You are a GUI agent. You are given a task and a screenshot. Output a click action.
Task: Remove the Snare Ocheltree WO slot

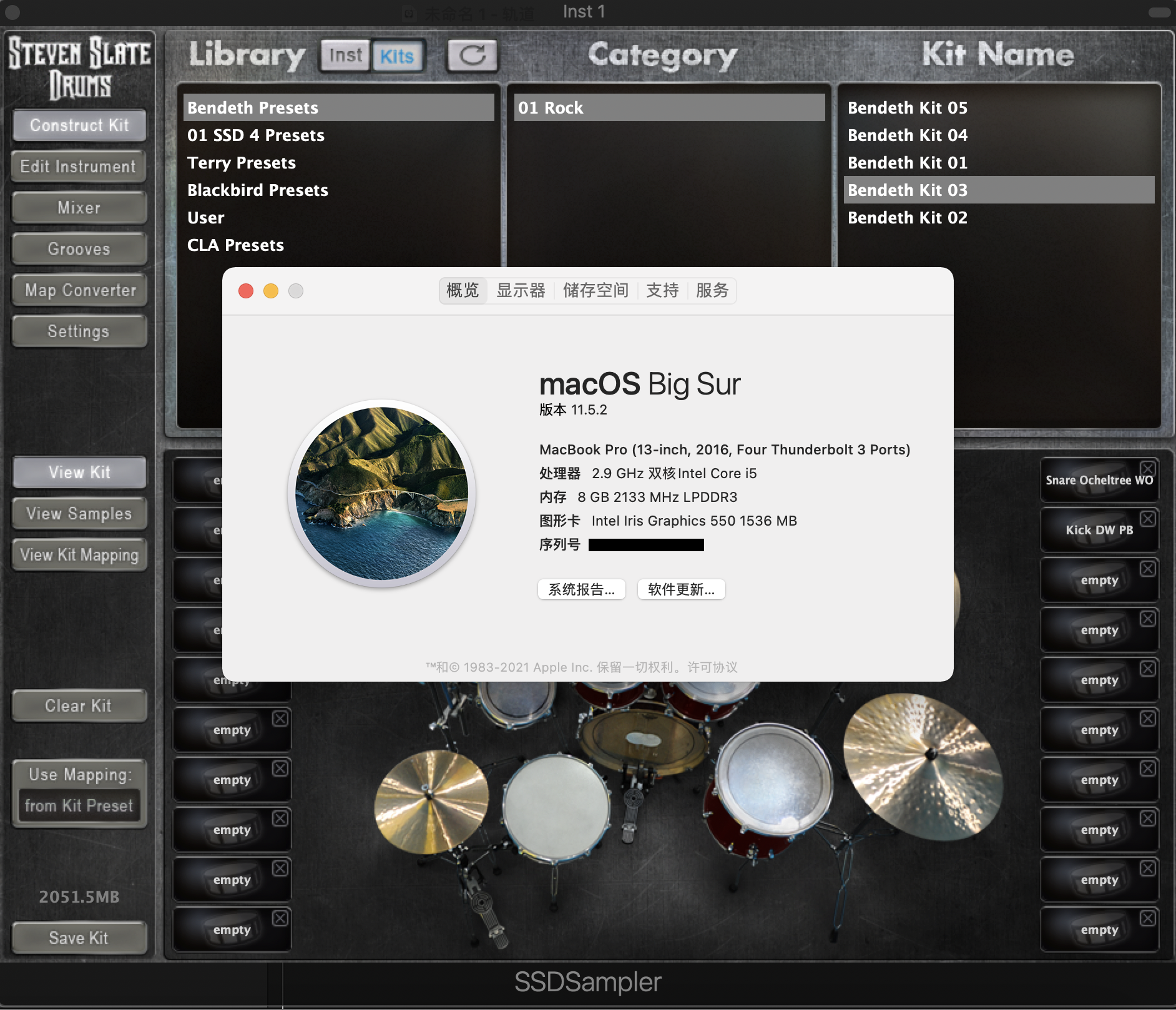[1147, 469]
